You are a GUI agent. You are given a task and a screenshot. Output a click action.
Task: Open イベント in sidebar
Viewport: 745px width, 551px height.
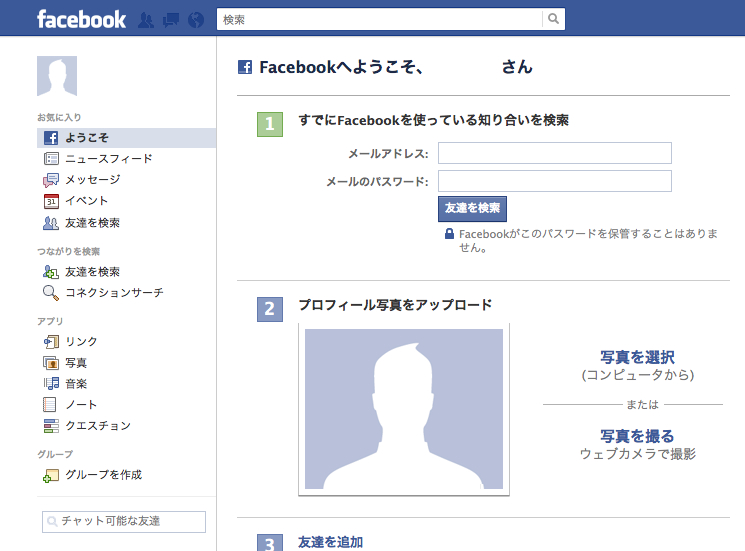pos(86,200)
